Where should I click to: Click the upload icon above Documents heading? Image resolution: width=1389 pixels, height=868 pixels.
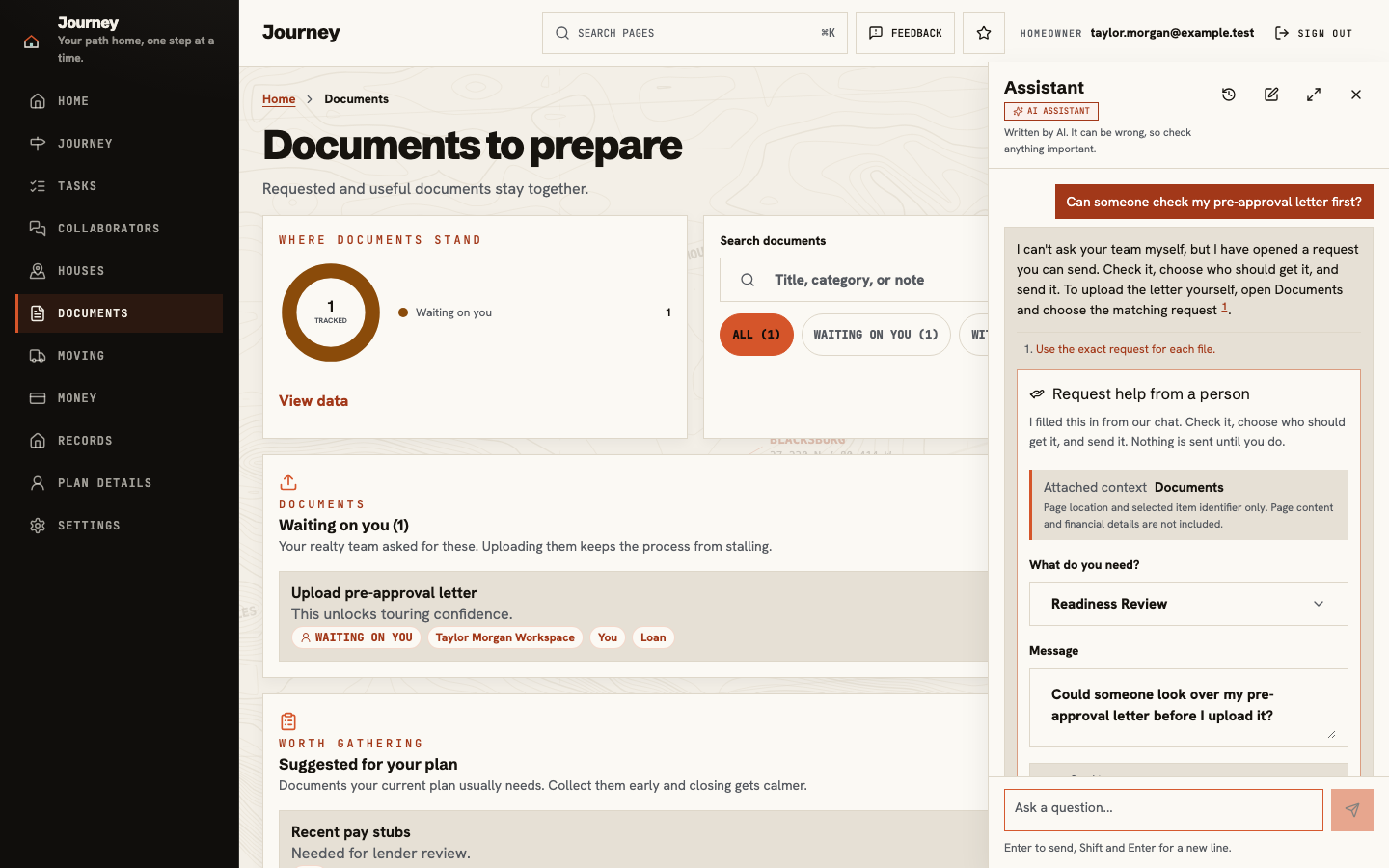[288, 482]
